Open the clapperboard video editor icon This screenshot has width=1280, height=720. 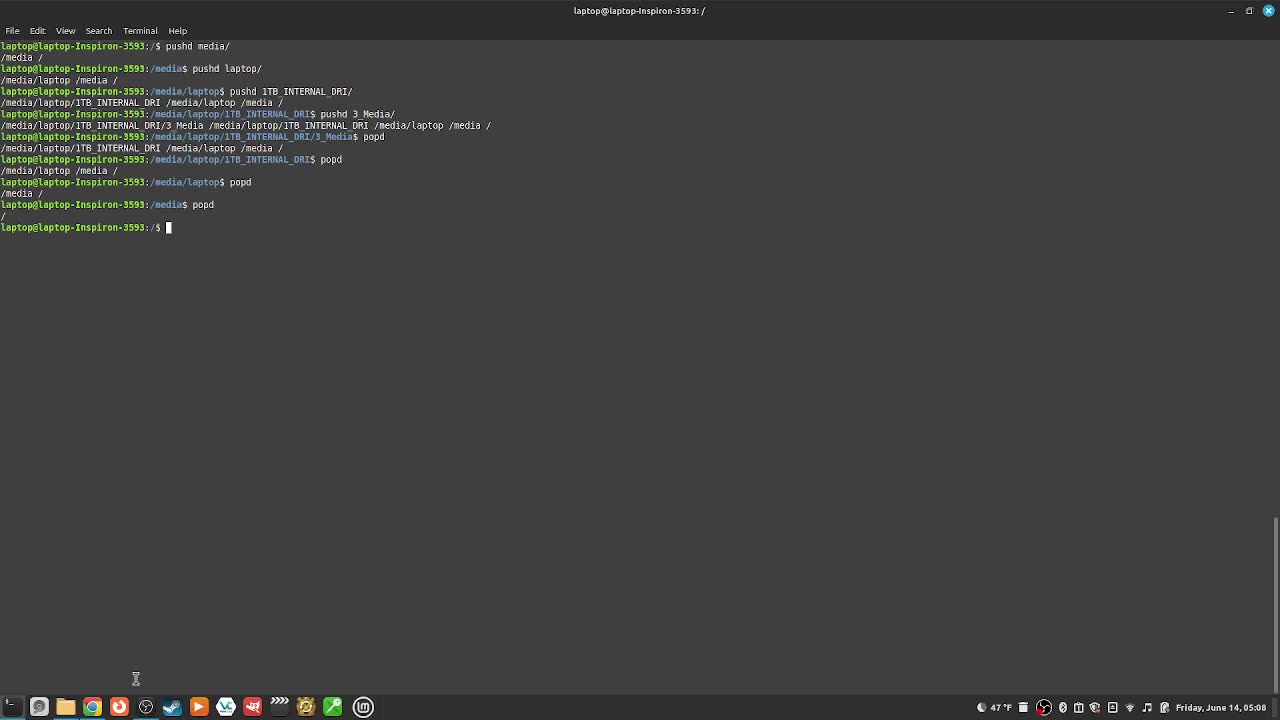[x=279, y=707]
